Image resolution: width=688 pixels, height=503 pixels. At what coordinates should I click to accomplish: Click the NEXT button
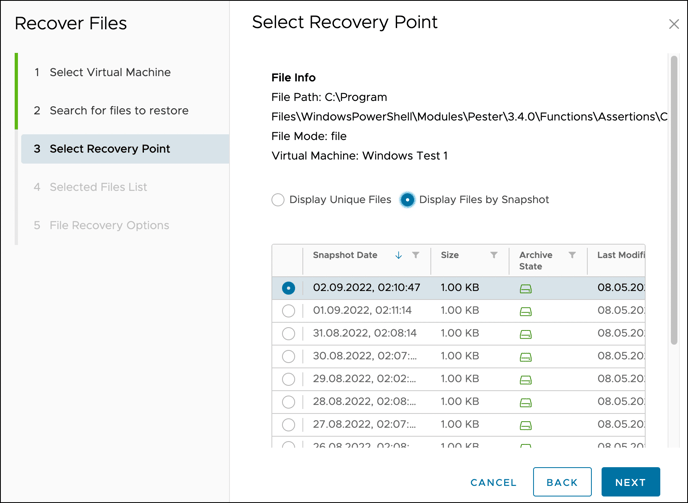tap(631, 482)
